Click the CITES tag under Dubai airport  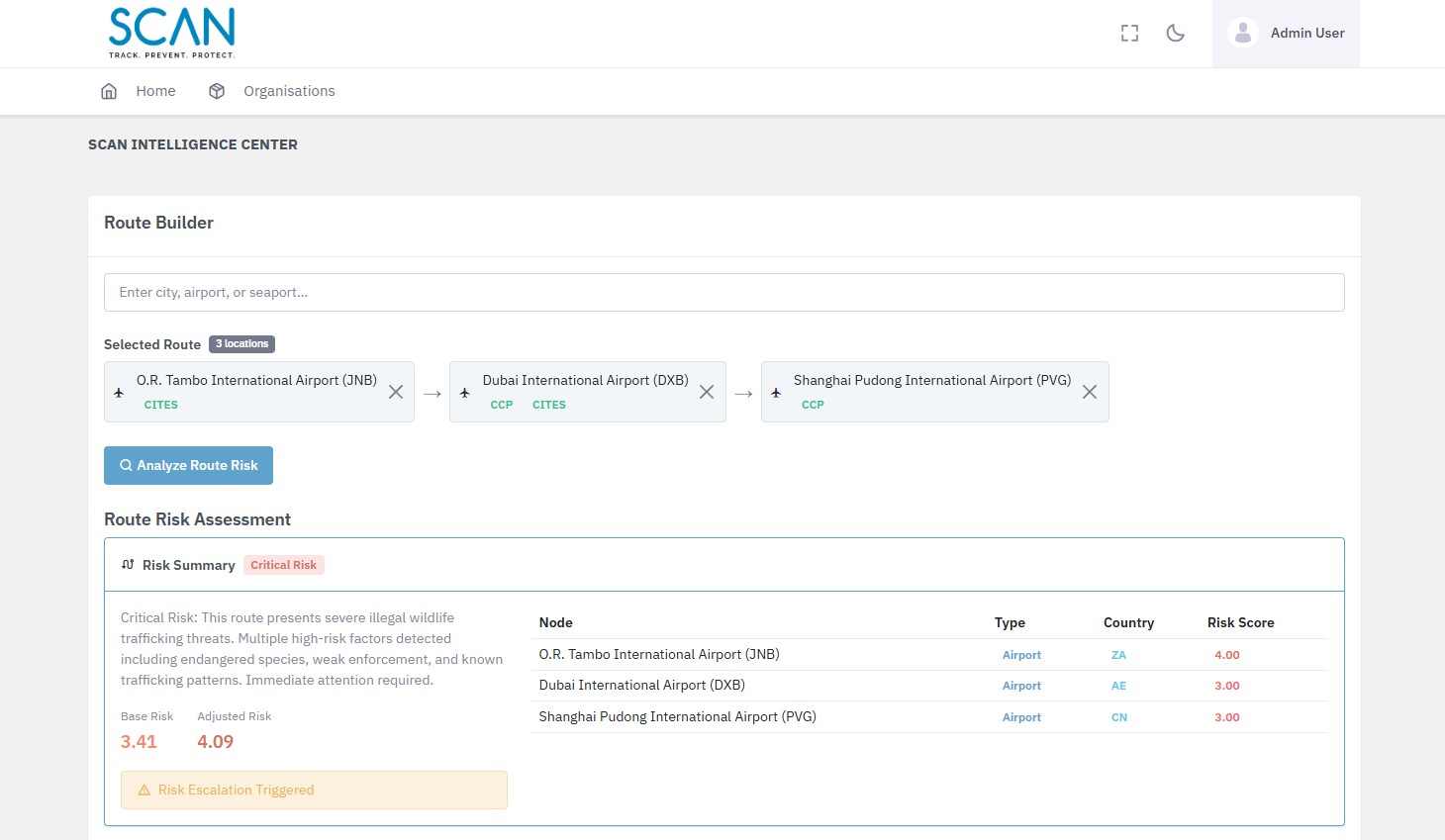tap(548, 405)
